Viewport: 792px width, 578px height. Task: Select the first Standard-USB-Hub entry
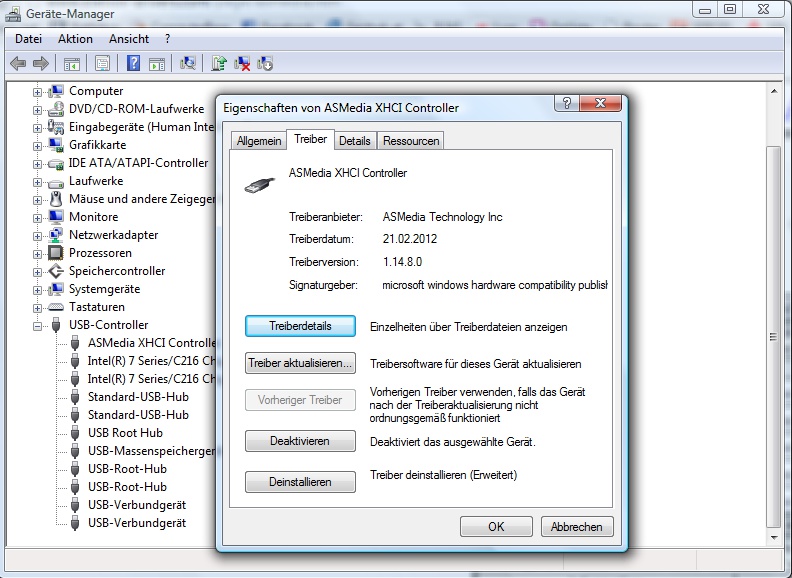(x=138, y=397)
